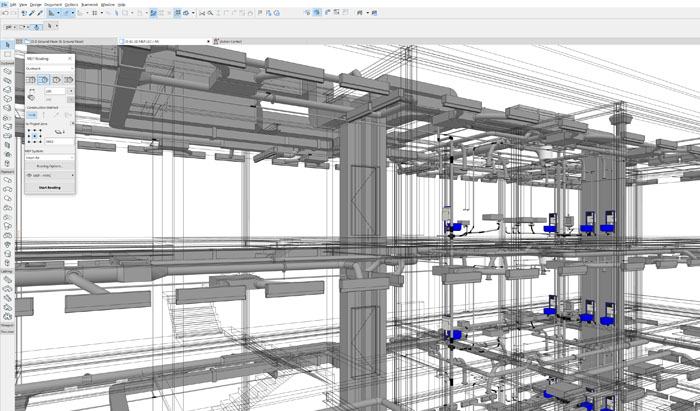The width and height of the screenshot is (700, 411).
Task: Select center anchor point in reference grid
Action: [x=36, y=137]
